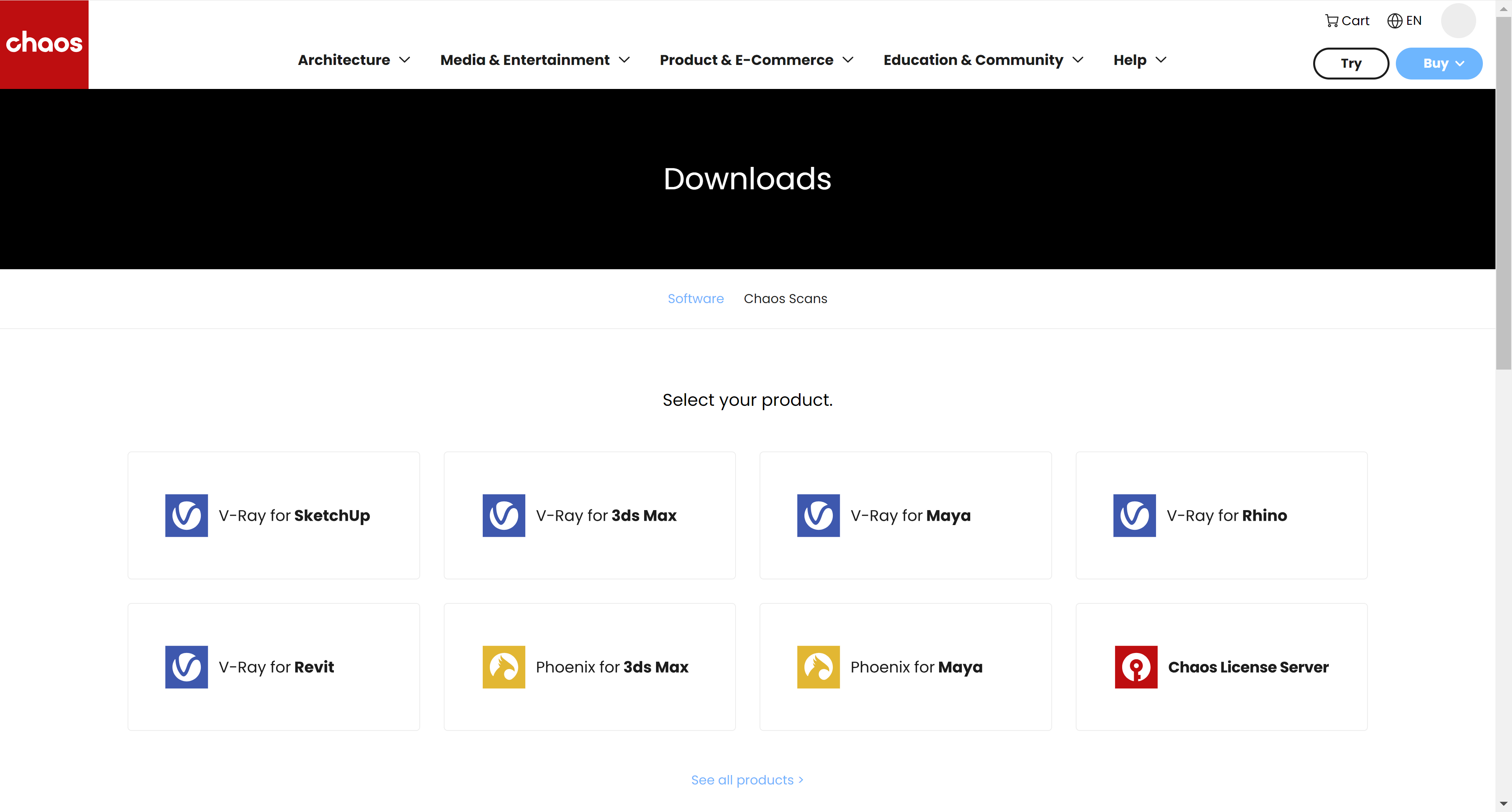This screenshot has height=812, width=1512.
Task: Select Phoenix for 3ds Max text
Action: click(612, 667)
